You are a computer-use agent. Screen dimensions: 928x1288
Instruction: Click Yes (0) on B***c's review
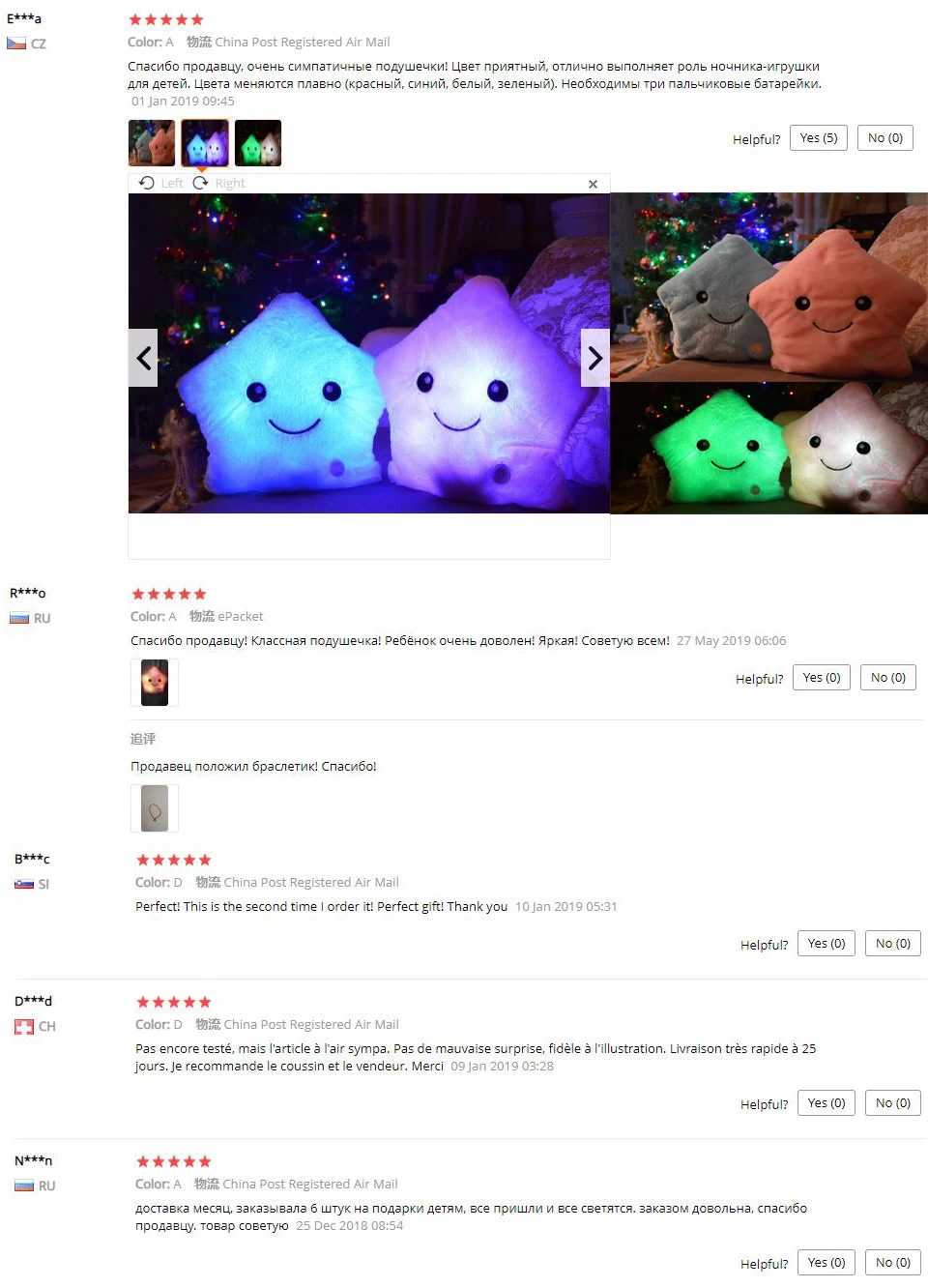[x=826, y=944]
